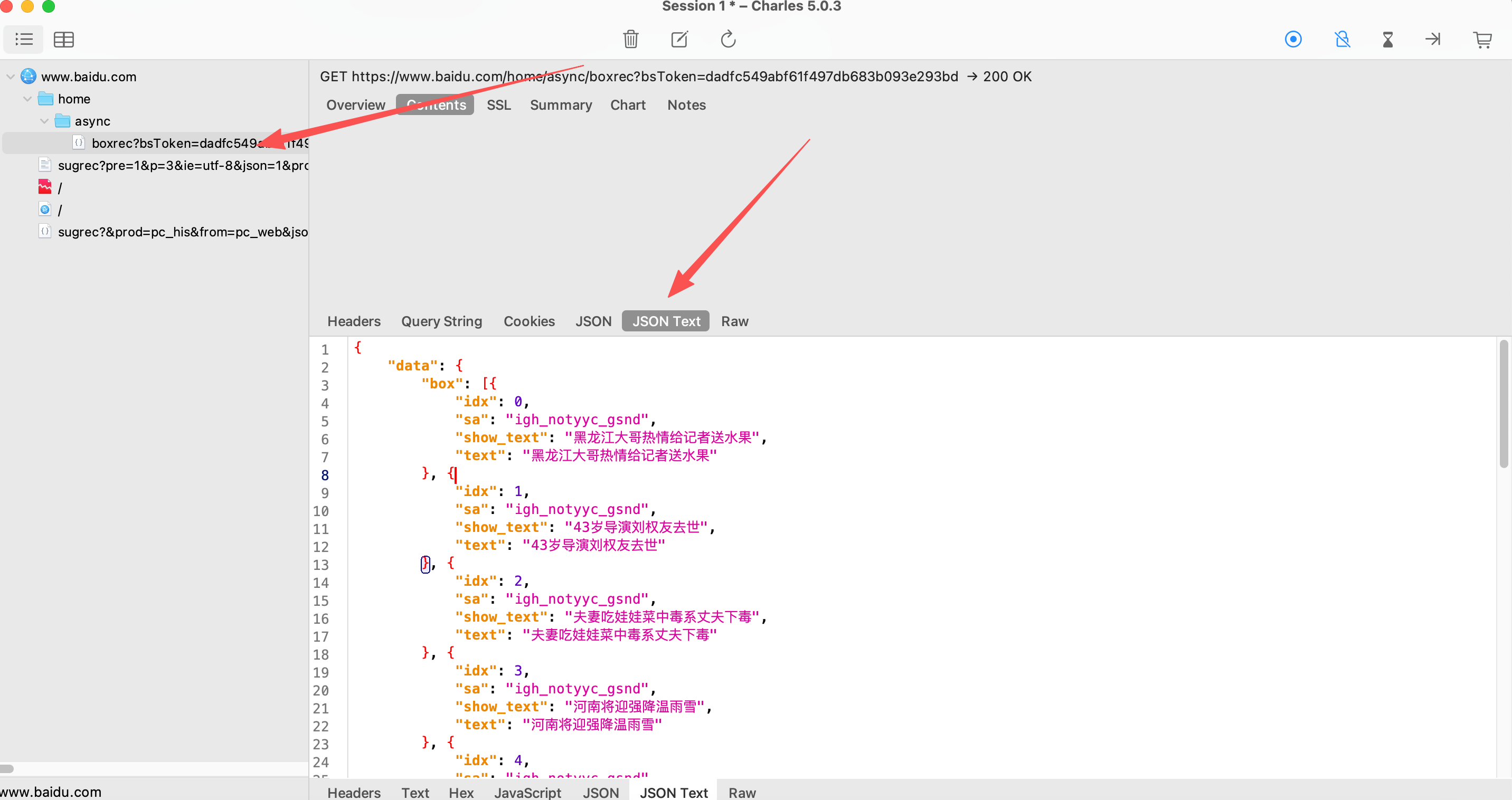Toggle the recording button

click(1292, 39)
